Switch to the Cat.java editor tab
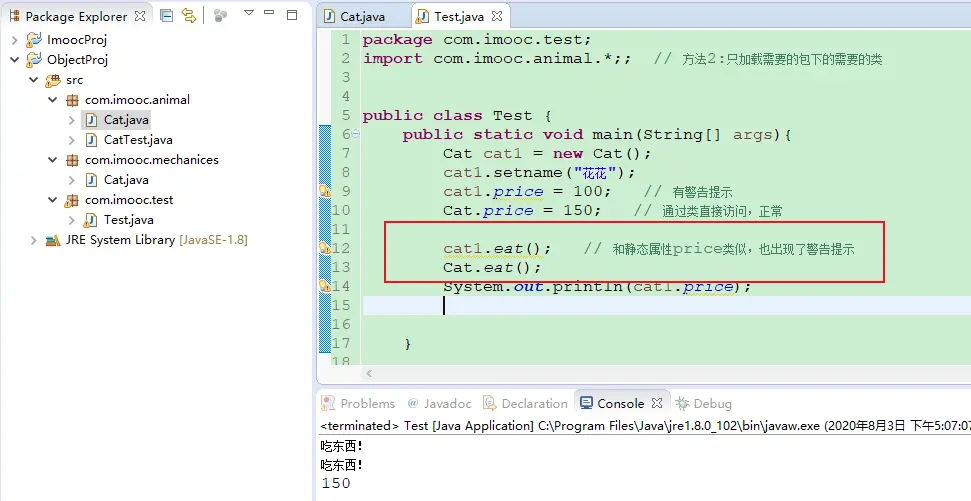The width and height of the screenshot is (971, 501). point(360,17)
